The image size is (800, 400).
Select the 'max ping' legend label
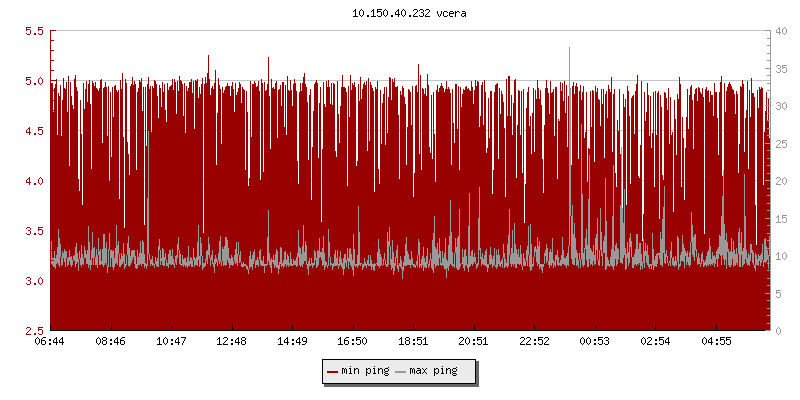[433, 371]
